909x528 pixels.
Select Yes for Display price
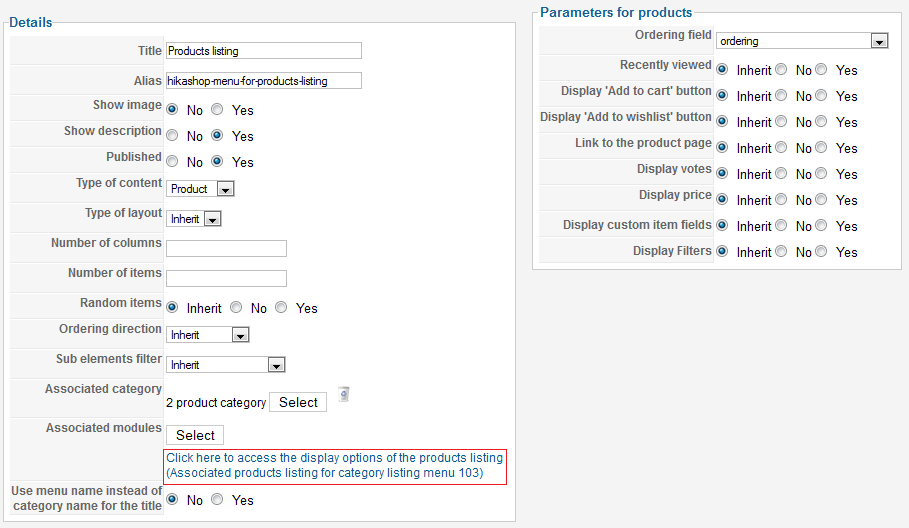tap(821, 200)
